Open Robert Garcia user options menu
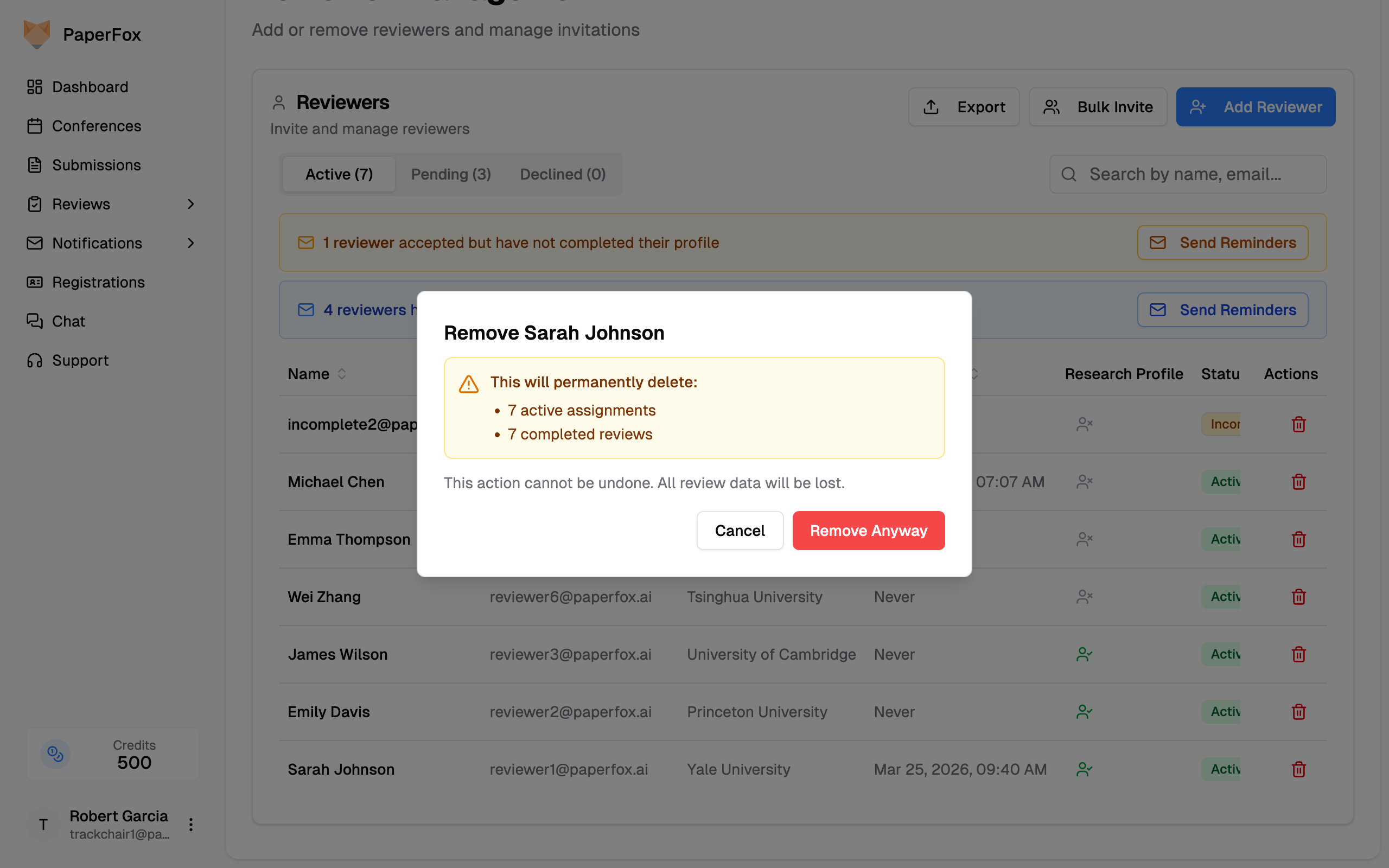1389x868 pixels. click(x=190, y=825)
